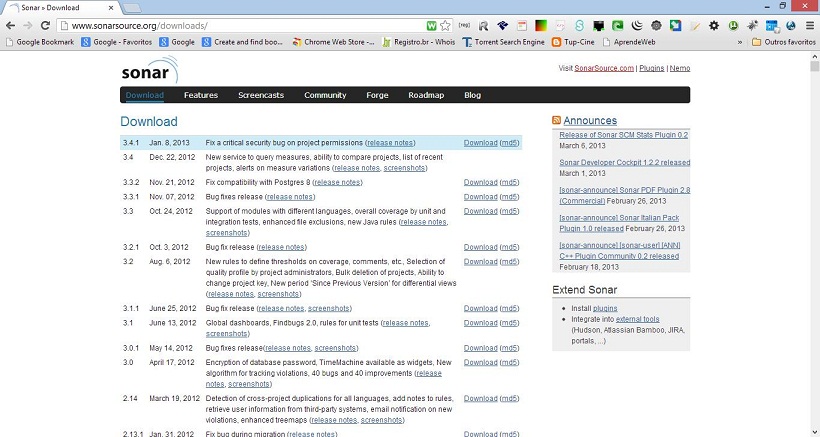Viewport: 820px width, 437px height.
Task: Open the Forge nav item
Action: pos(377,95)
